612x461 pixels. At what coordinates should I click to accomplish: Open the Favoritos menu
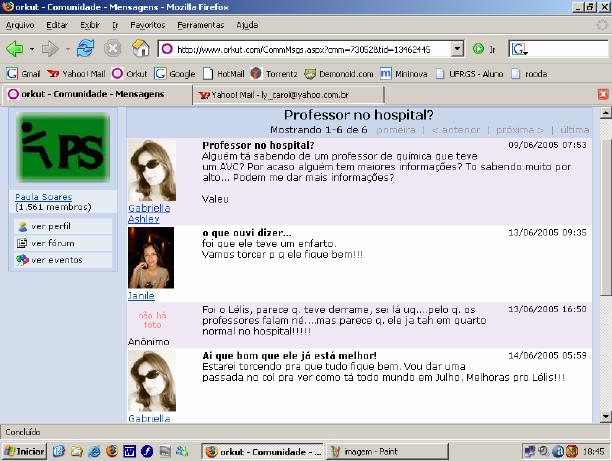click(x=147, y=22)
